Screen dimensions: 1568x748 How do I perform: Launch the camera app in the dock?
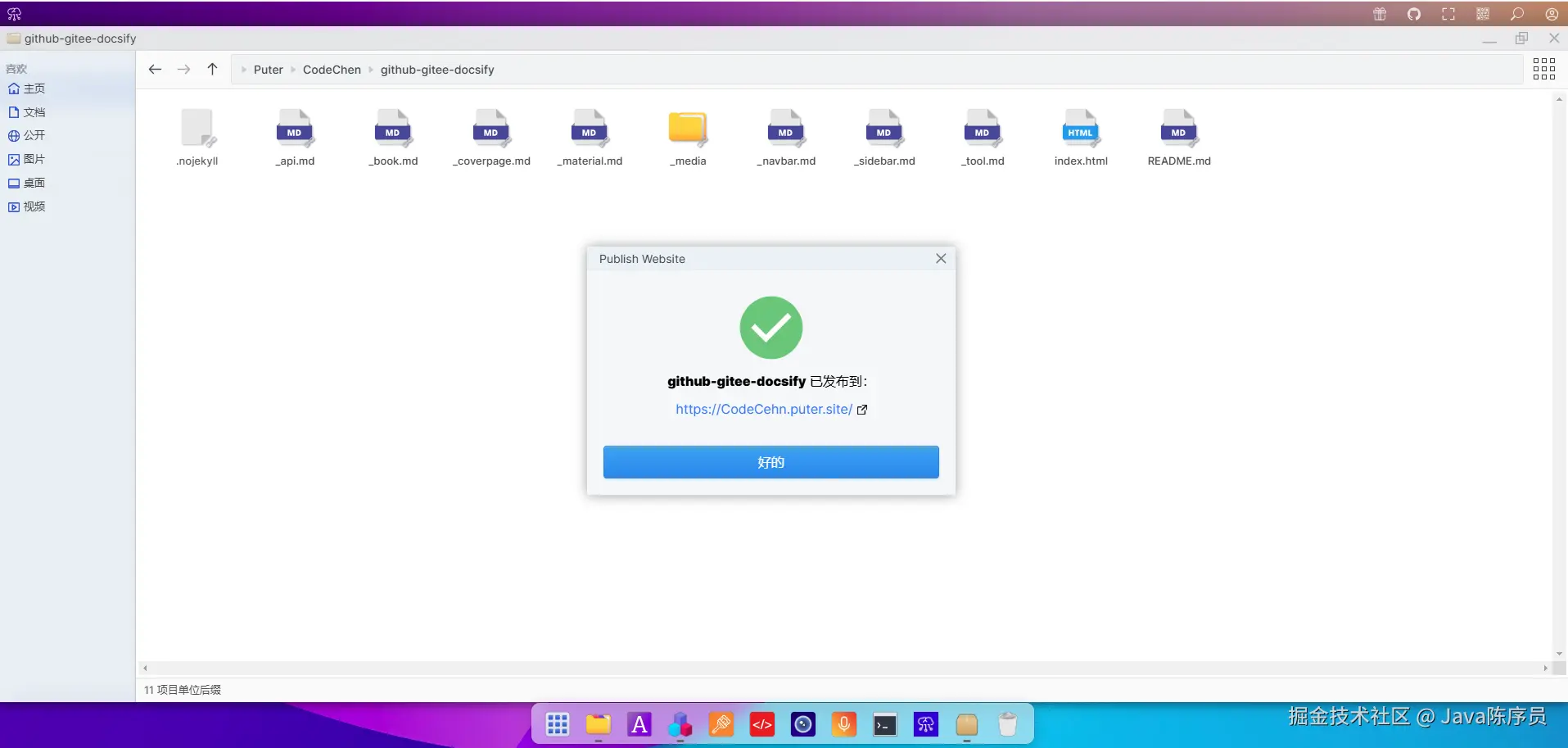pos(803,724)
